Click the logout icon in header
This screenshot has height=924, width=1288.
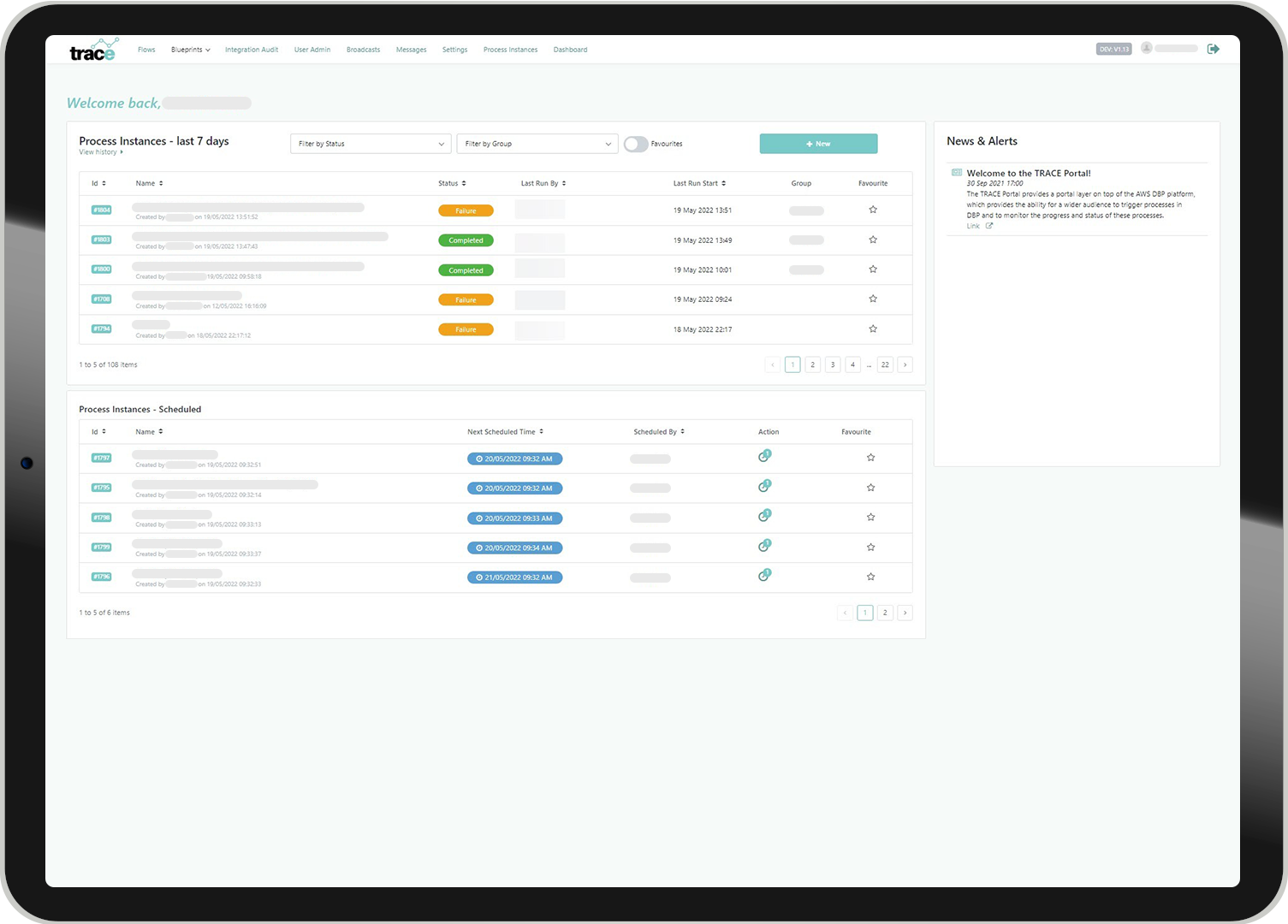pos(1213,49)
